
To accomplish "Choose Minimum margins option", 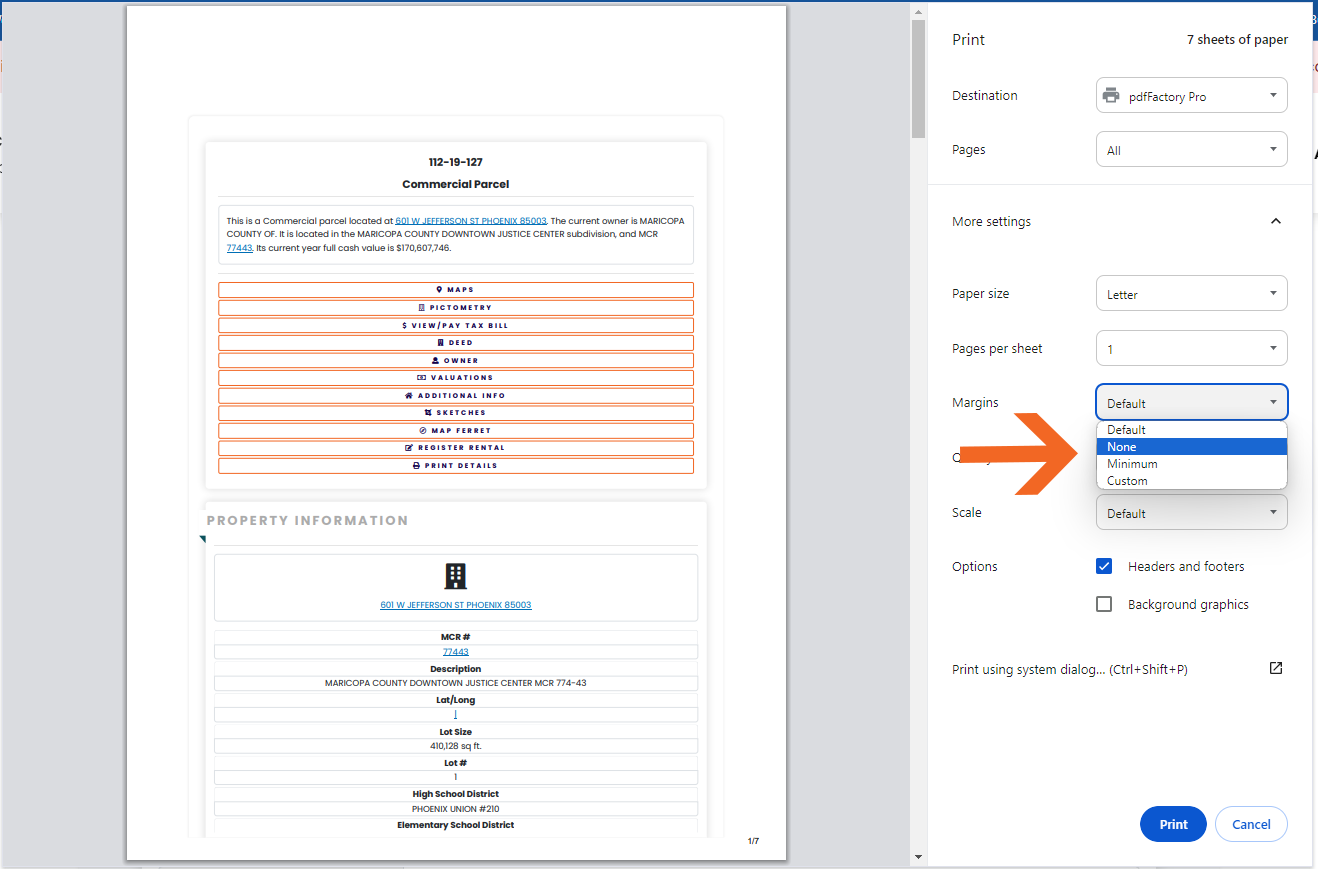I will [1192, 464].
